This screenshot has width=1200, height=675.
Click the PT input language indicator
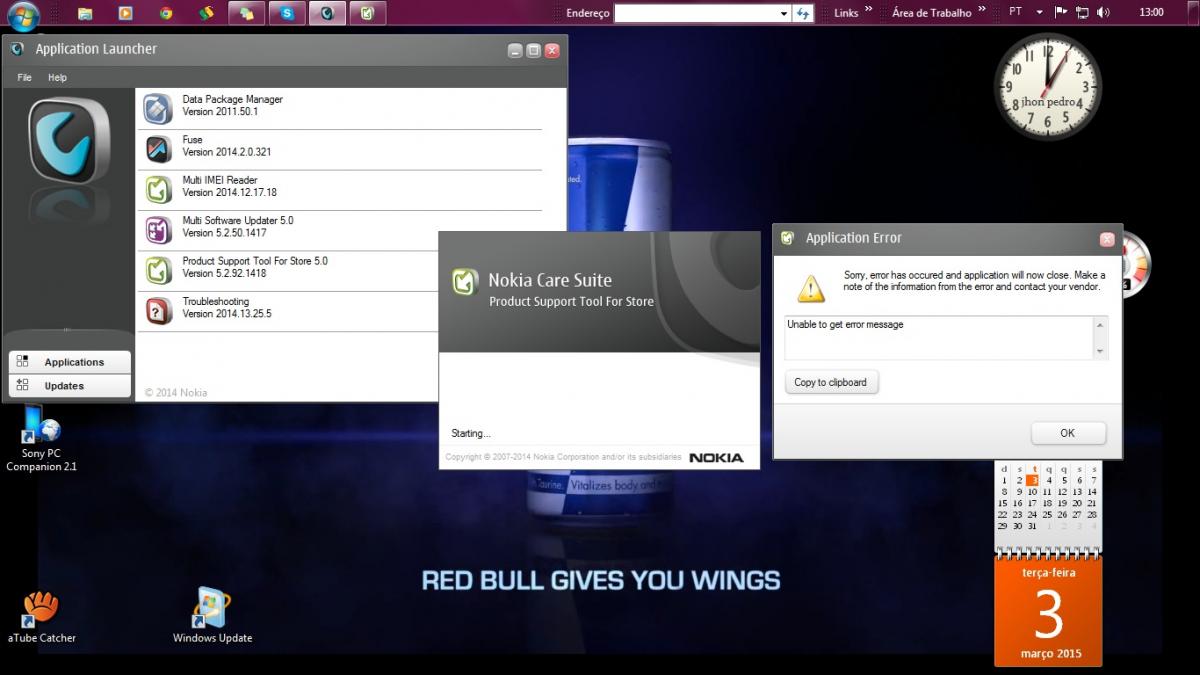click(1016, 12)
